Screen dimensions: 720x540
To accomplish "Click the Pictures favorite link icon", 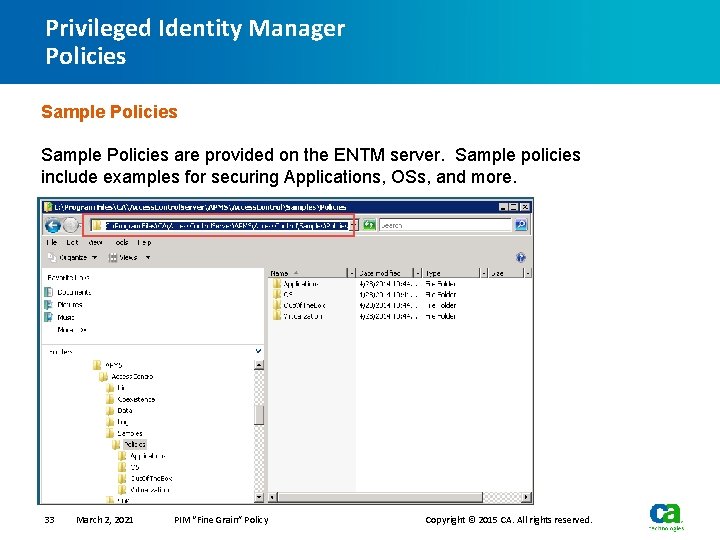I will click(48, 304).
